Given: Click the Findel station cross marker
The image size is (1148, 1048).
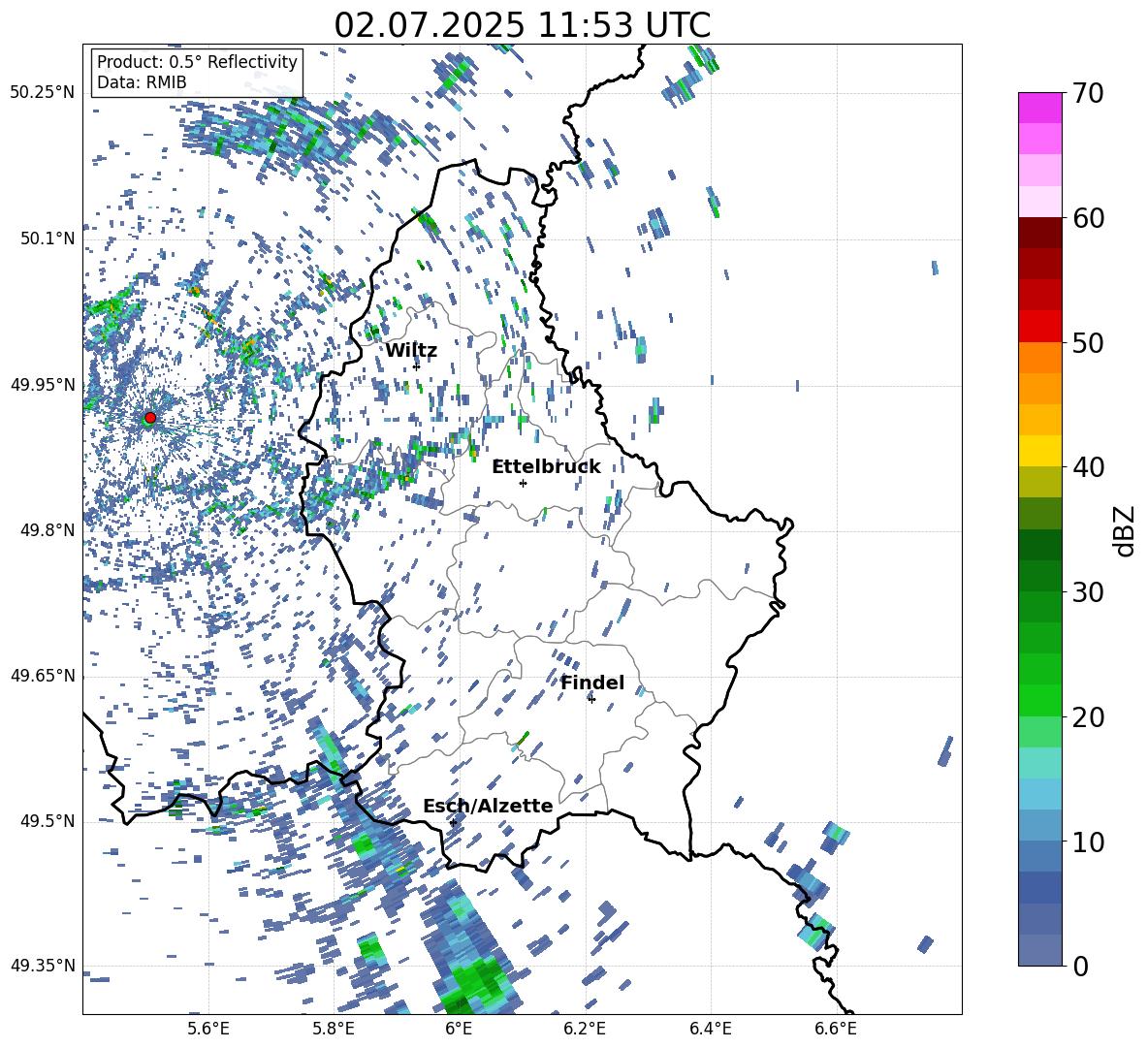Looking at the screenshot, I should (x=591, y=699).
